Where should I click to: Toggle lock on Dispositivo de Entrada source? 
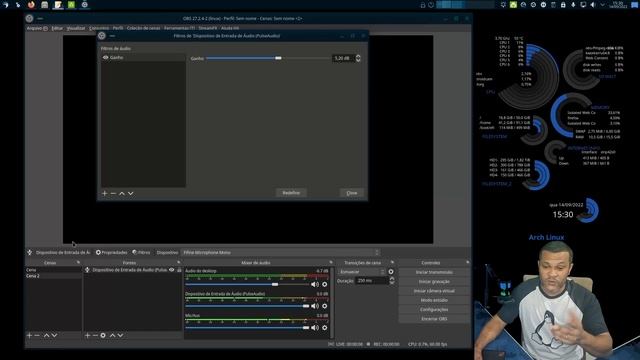[x=179, y=270]
